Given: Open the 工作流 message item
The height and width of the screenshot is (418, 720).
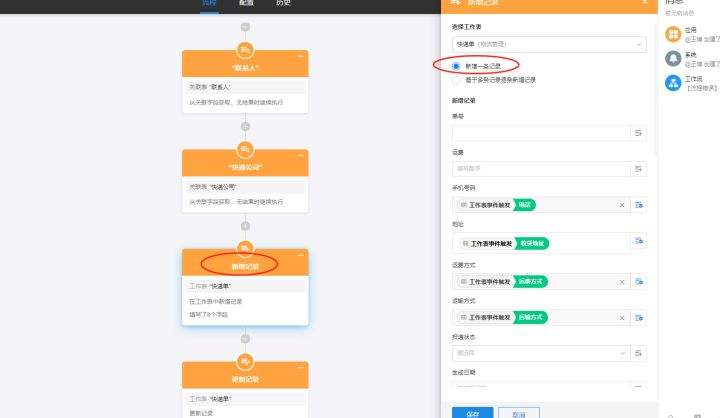Looking at the screenshot, I should [692, 83].
